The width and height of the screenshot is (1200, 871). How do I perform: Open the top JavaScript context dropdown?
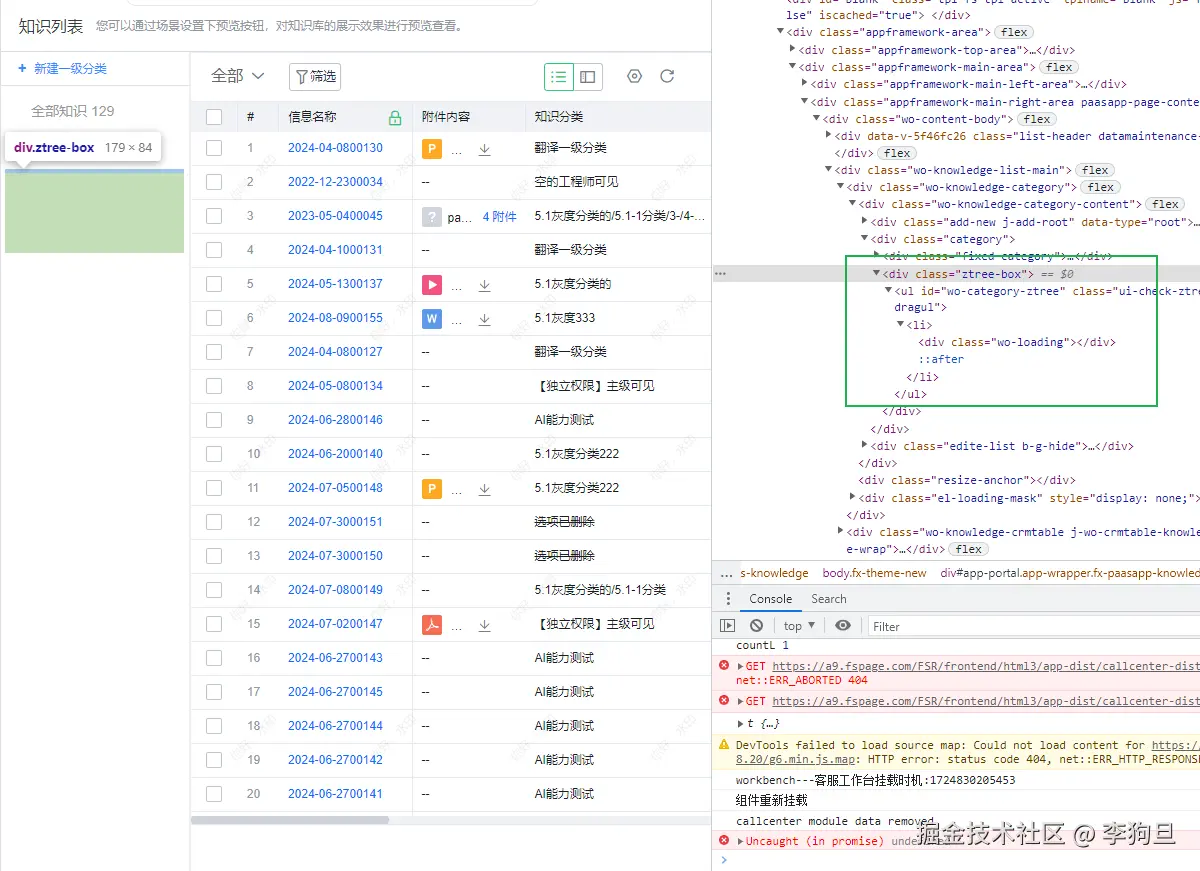(x=799, y=626)
